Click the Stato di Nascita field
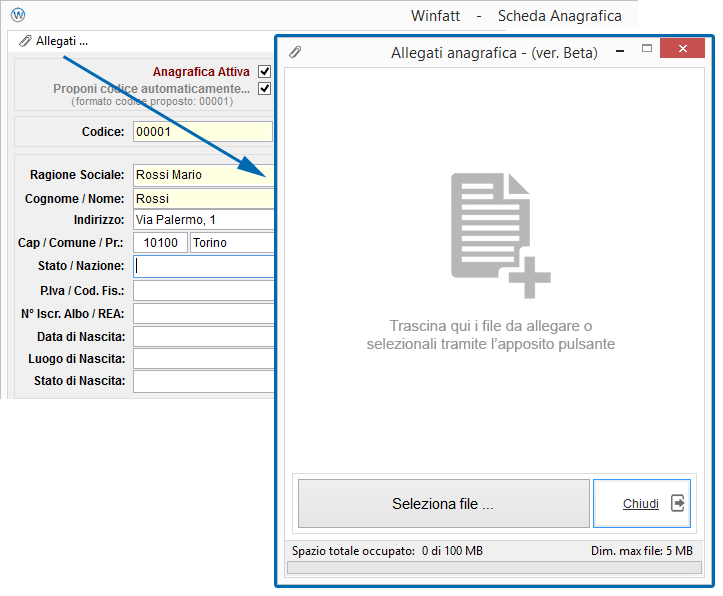This screenshot has height=596, width=723. [203, 381]
